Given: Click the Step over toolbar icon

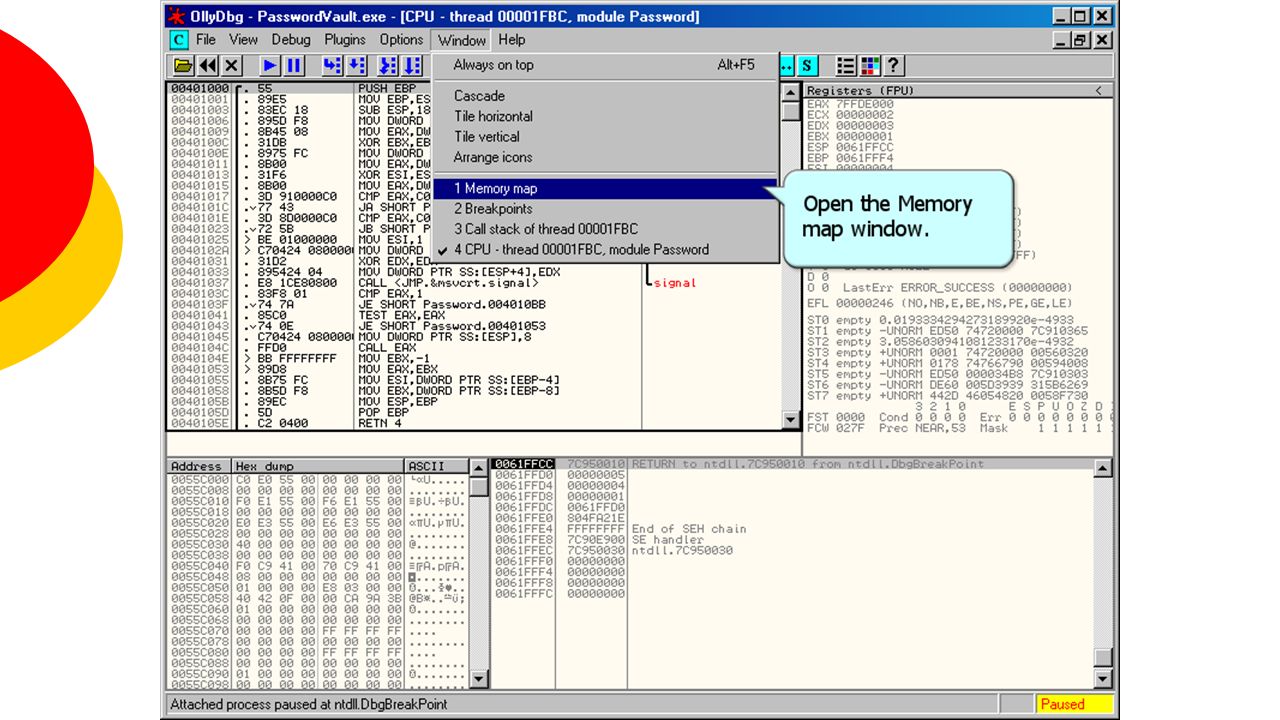Looking at the screenshot, I should coord(355,66).
